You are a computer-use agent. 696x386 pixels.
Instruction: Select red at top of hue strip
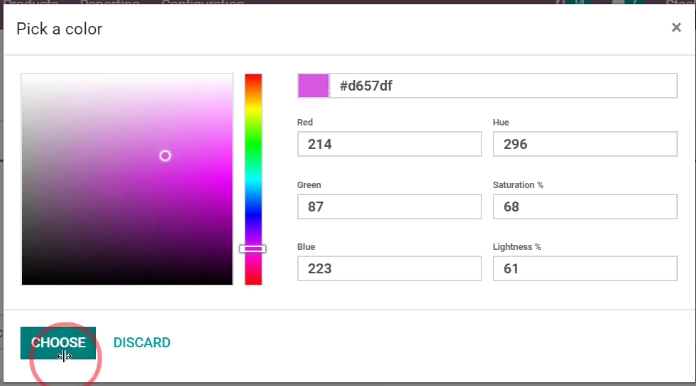tap(253, 77)
